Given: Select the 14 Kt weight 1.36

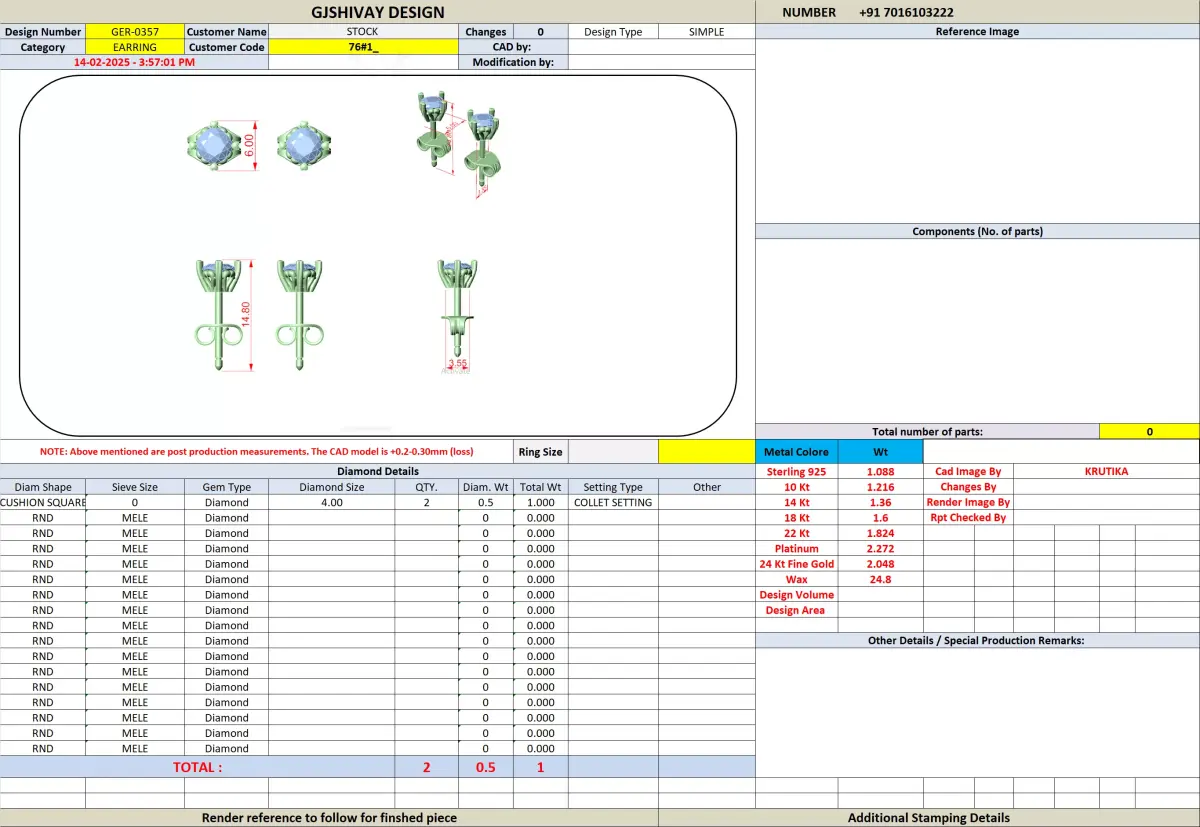Looking at the screenshot, I should (x=880, y=502).
